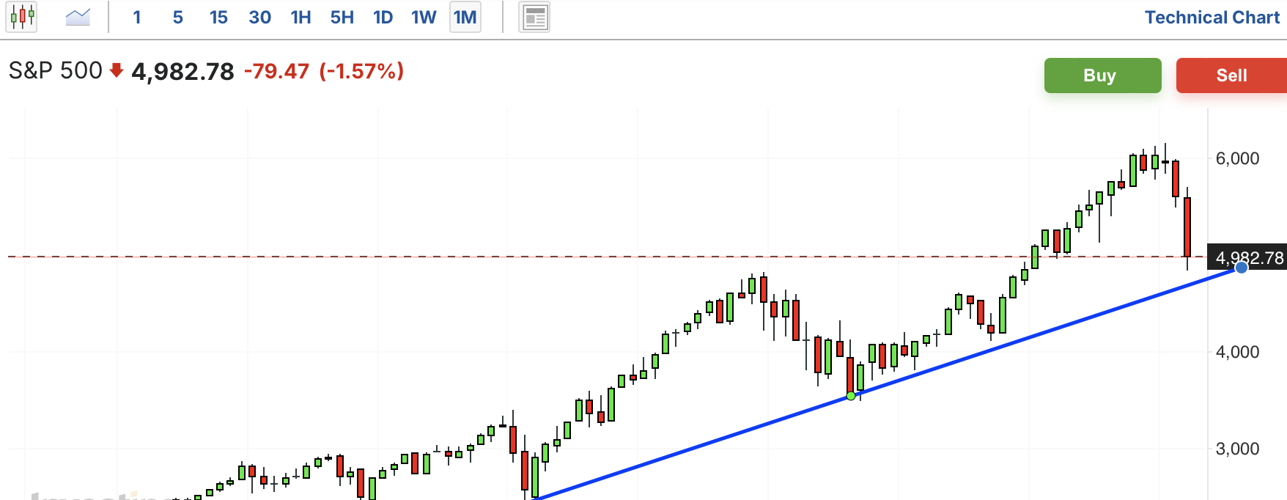Click the green Buy button
The width and height of the screenshot is (1287, 500).
(x=1103, y=76)
